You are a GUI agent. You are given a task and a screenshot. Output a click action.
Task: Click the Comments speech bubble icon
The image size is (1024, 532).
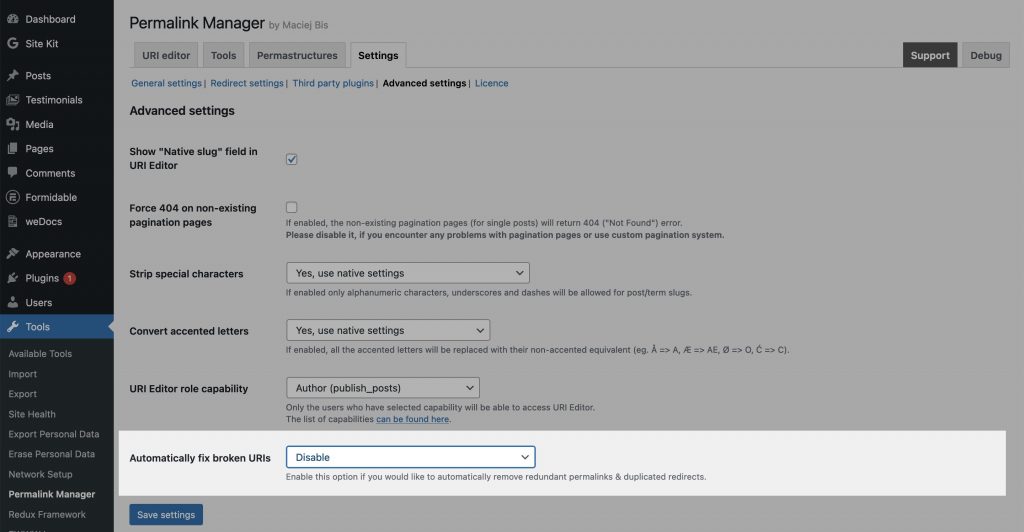point(12,172)
